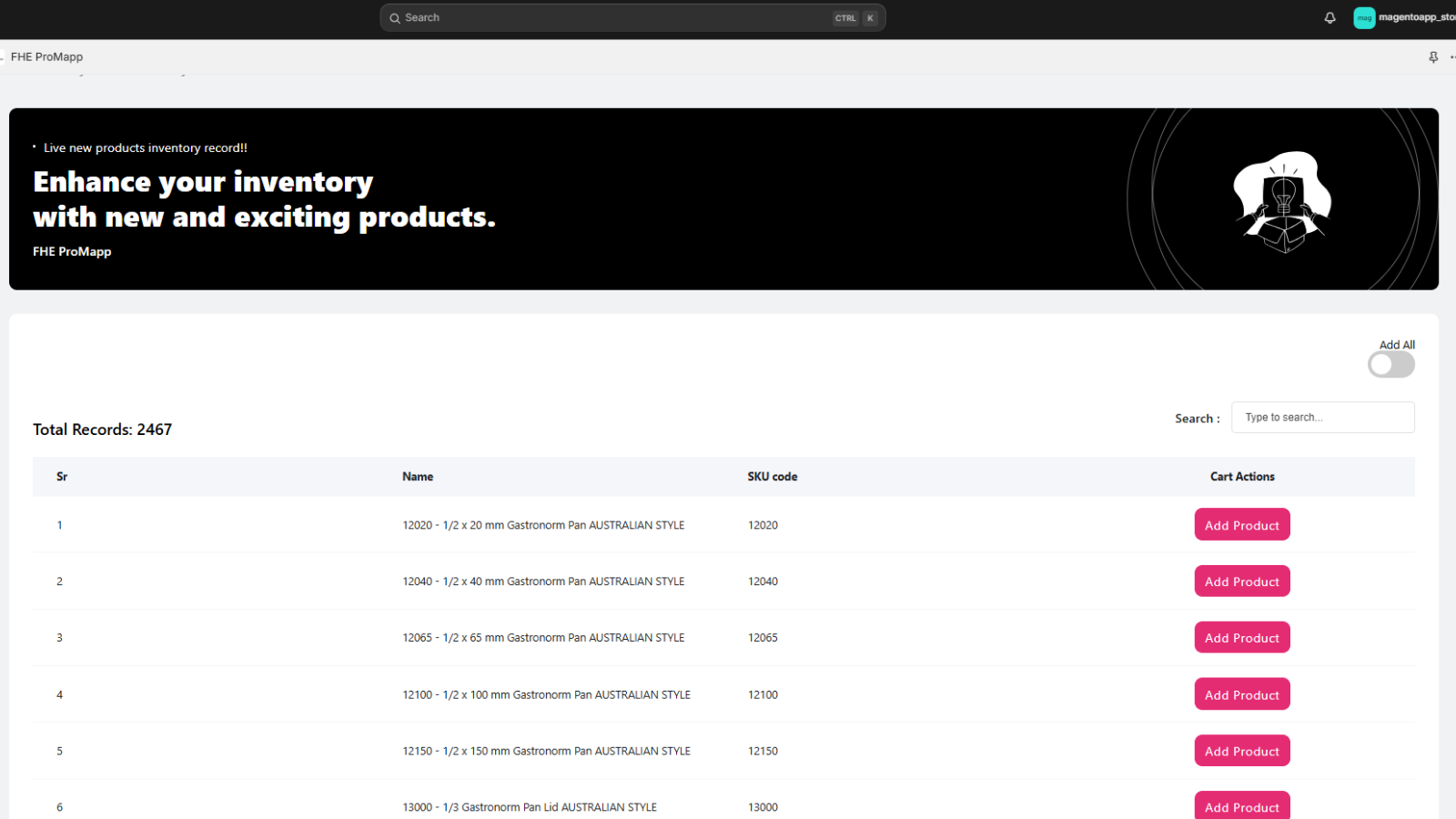Click the CTRL K shortcut badge
The height and width of the screenshot is (819, 1456).
(x=855, y=18)
